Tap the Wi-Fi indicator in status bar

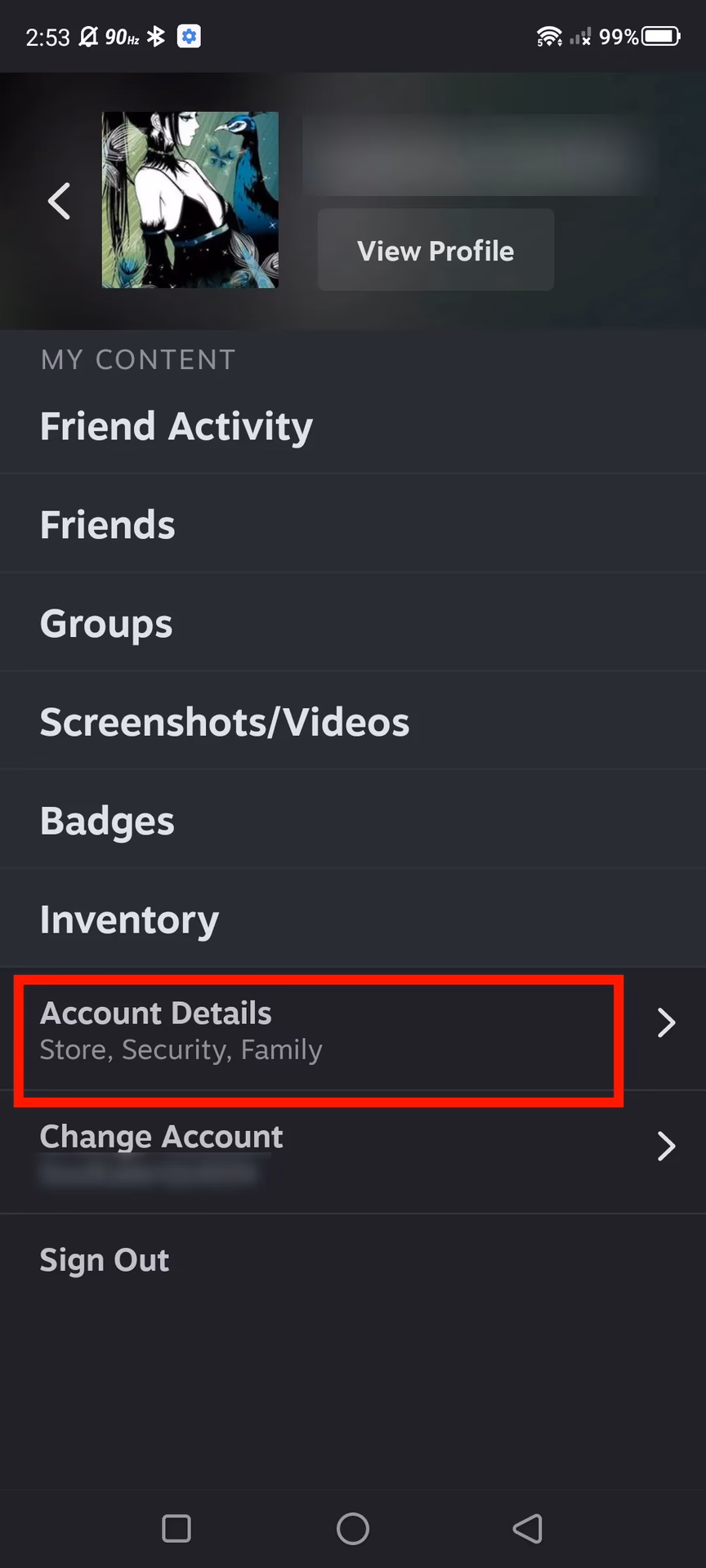[549, 35]
